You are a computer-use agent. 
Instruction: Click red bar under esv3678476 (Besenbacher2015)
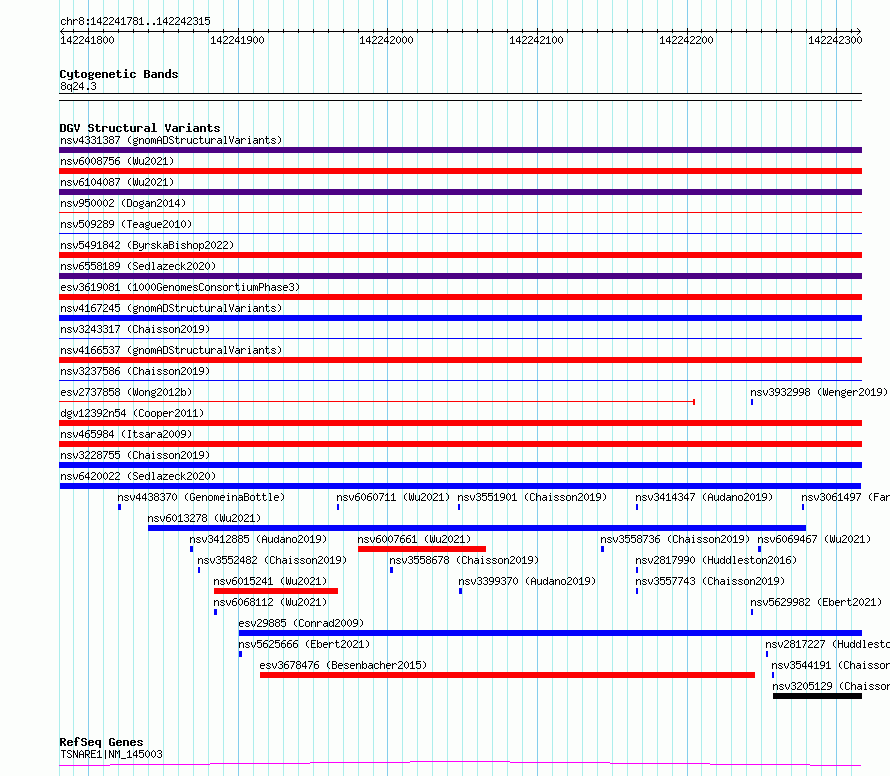click(x=507, y=675)
